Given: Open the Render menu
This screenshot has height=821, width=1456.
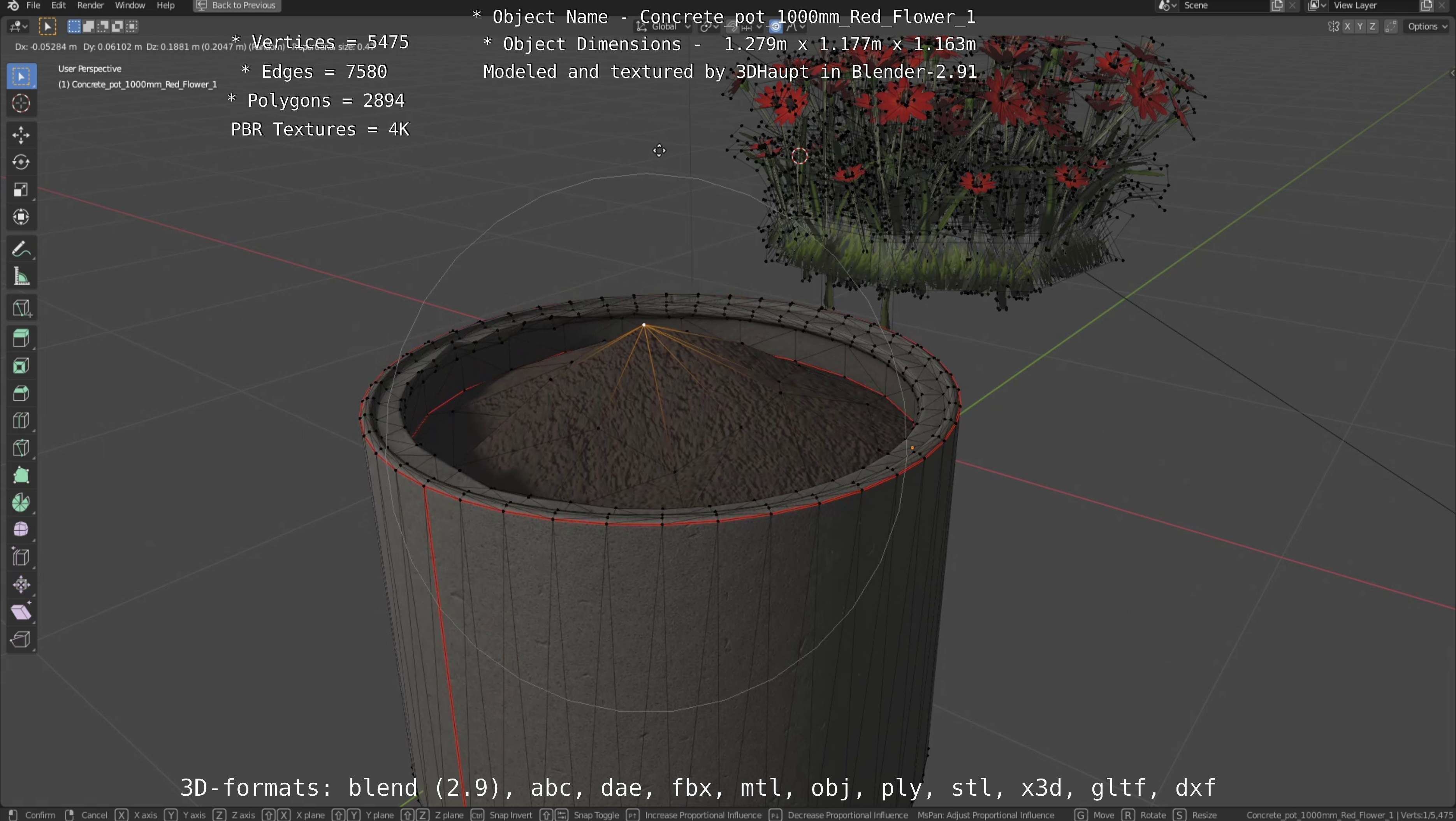Looking at the screenshot, I should (90, 5).
